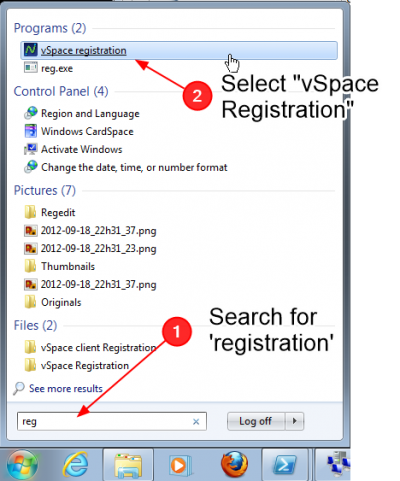Viewport: 400px width, 481px height.
Task: Click the Windows Start orb
Action: pos(23,465)
